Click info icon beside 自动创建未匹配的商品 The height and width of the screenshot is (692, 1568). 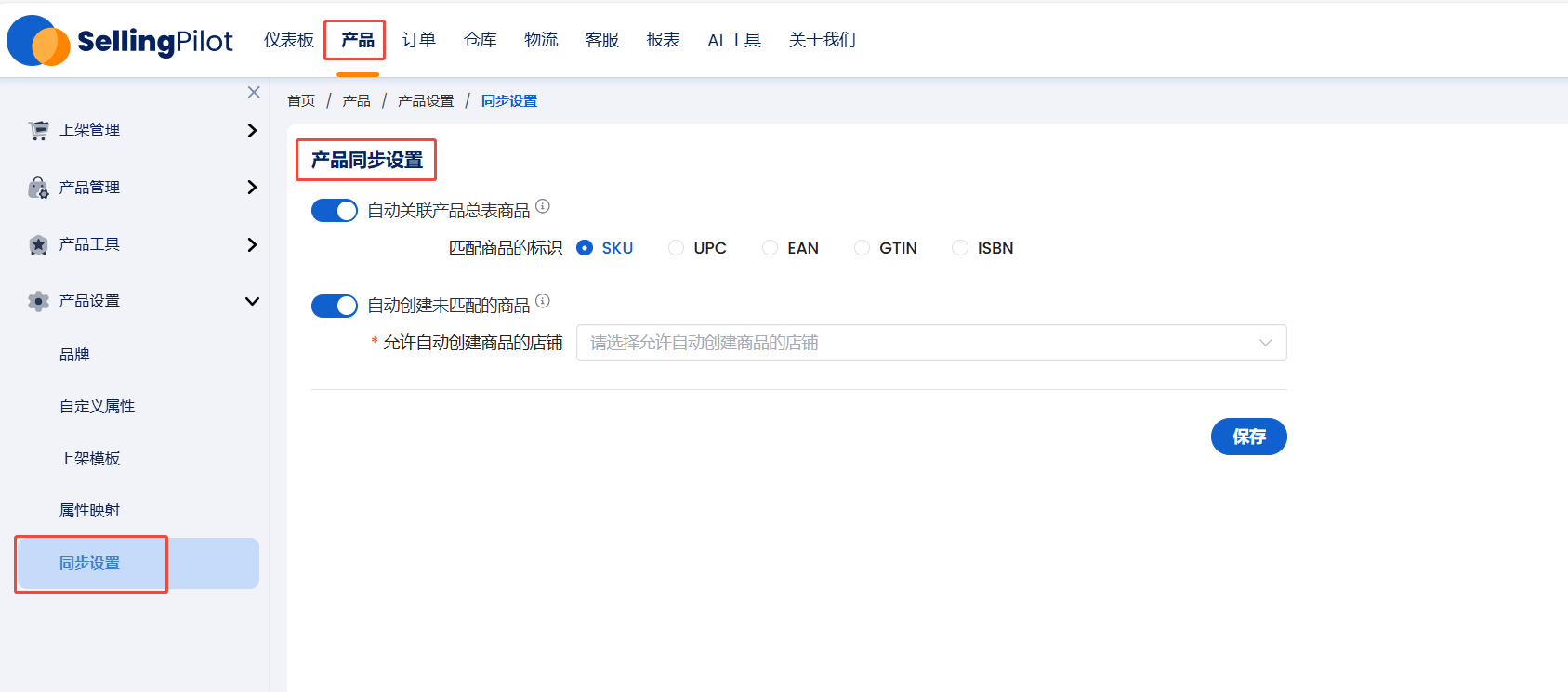[x=543, y=301]
